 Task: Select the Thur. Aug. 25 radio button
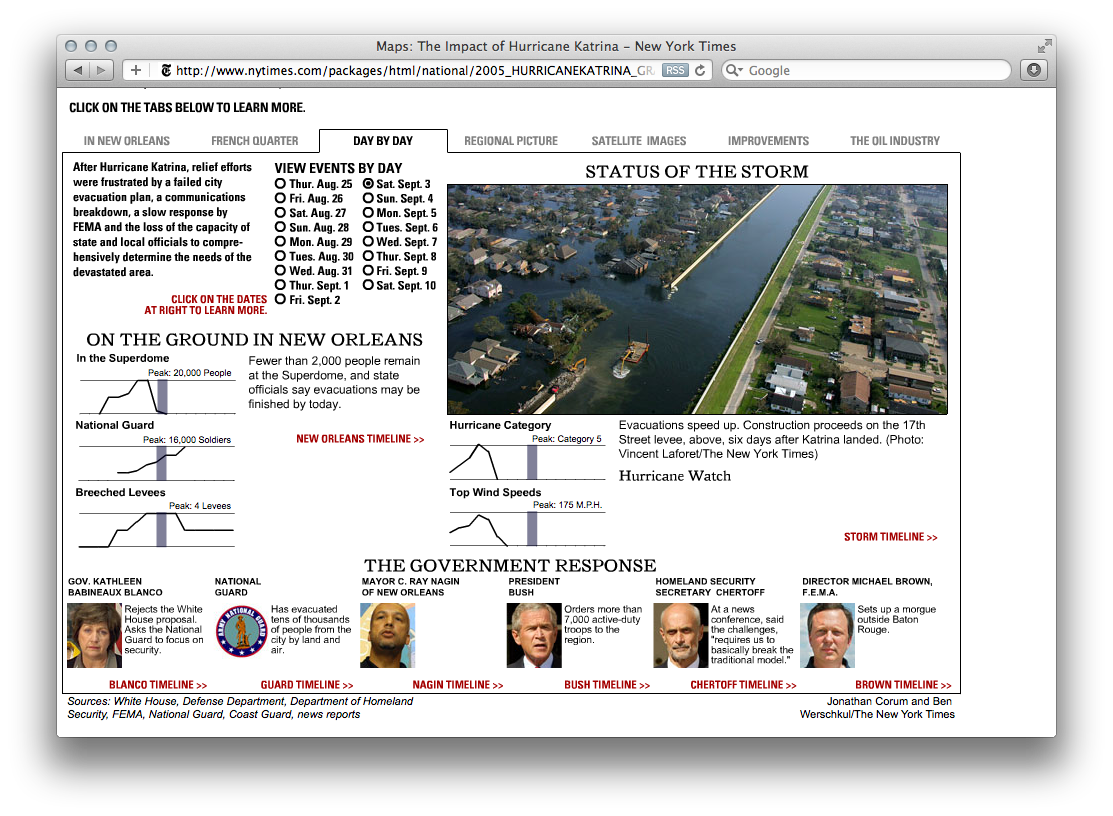pyautogui.click(x=280, y=185)
